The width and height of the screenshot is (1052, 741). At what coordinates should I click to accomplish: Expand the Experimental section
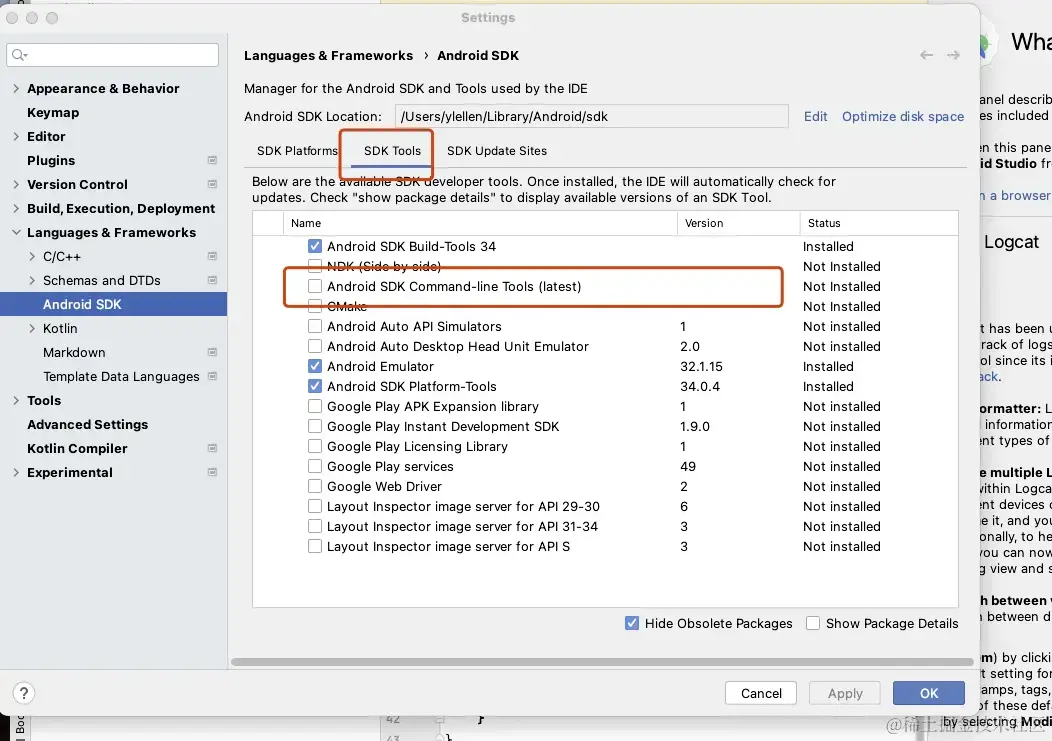pos(16,473)
